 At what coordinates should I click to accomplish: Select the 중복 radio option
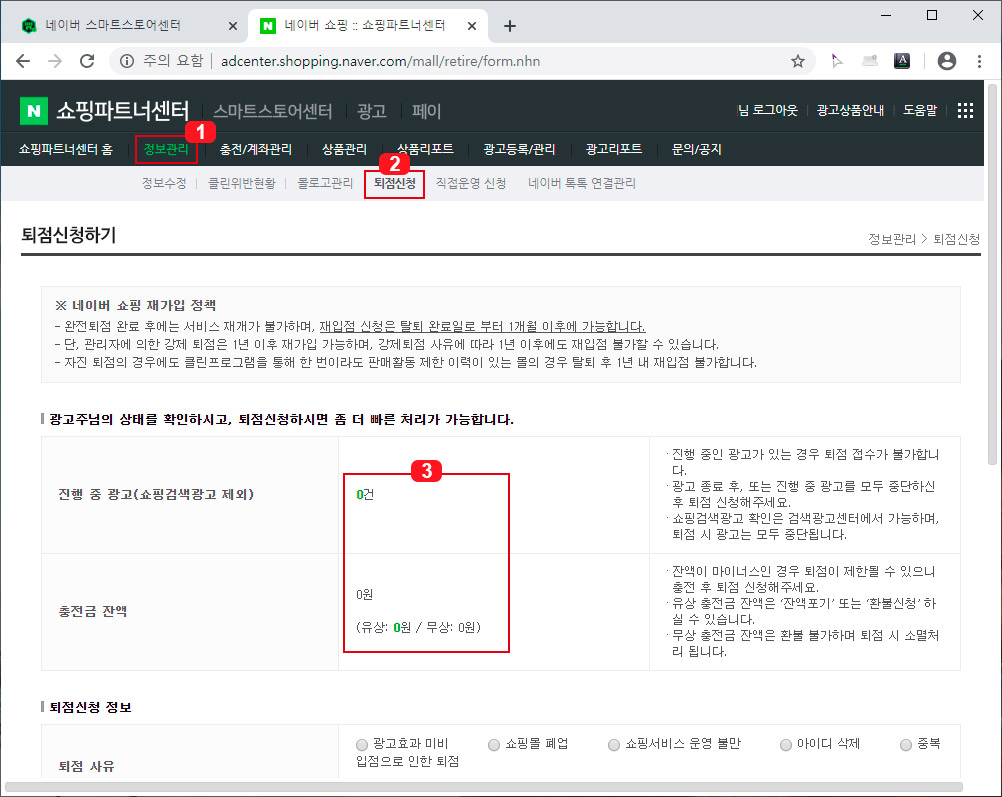(x=905, y=745)
